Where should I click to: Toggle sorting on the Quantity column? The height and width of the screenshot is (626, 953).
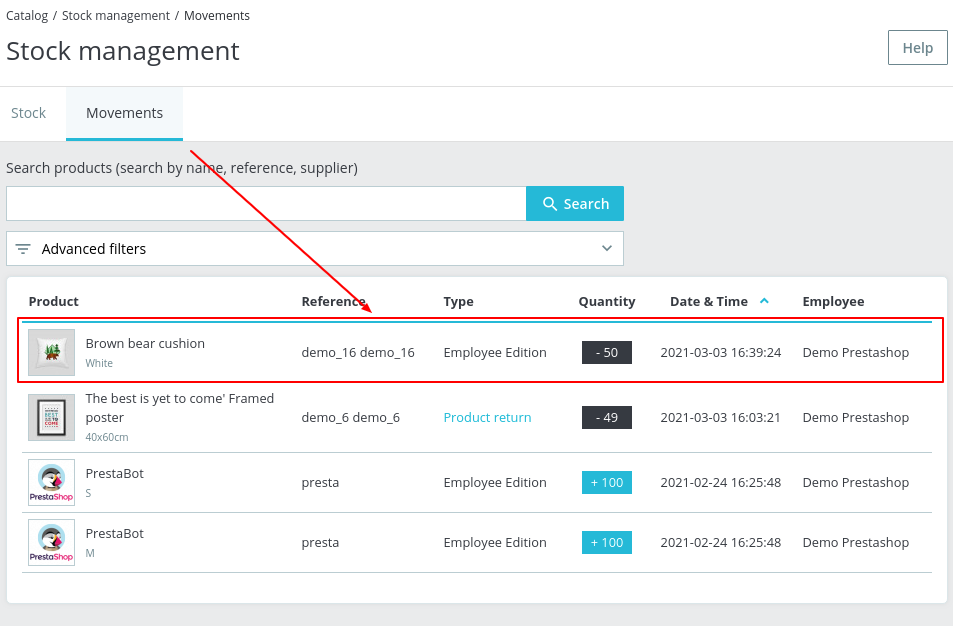coord(606,301)
